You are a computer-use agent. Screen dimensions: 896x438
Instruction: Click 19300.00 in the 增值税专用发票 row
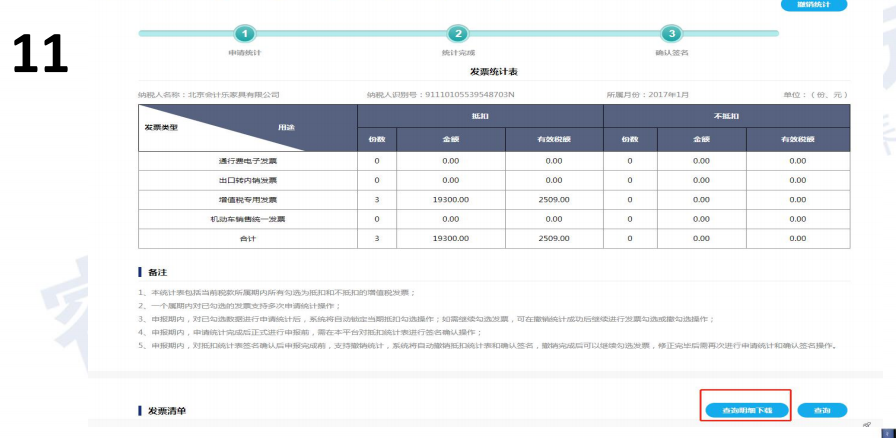click(x=451, y=200)
